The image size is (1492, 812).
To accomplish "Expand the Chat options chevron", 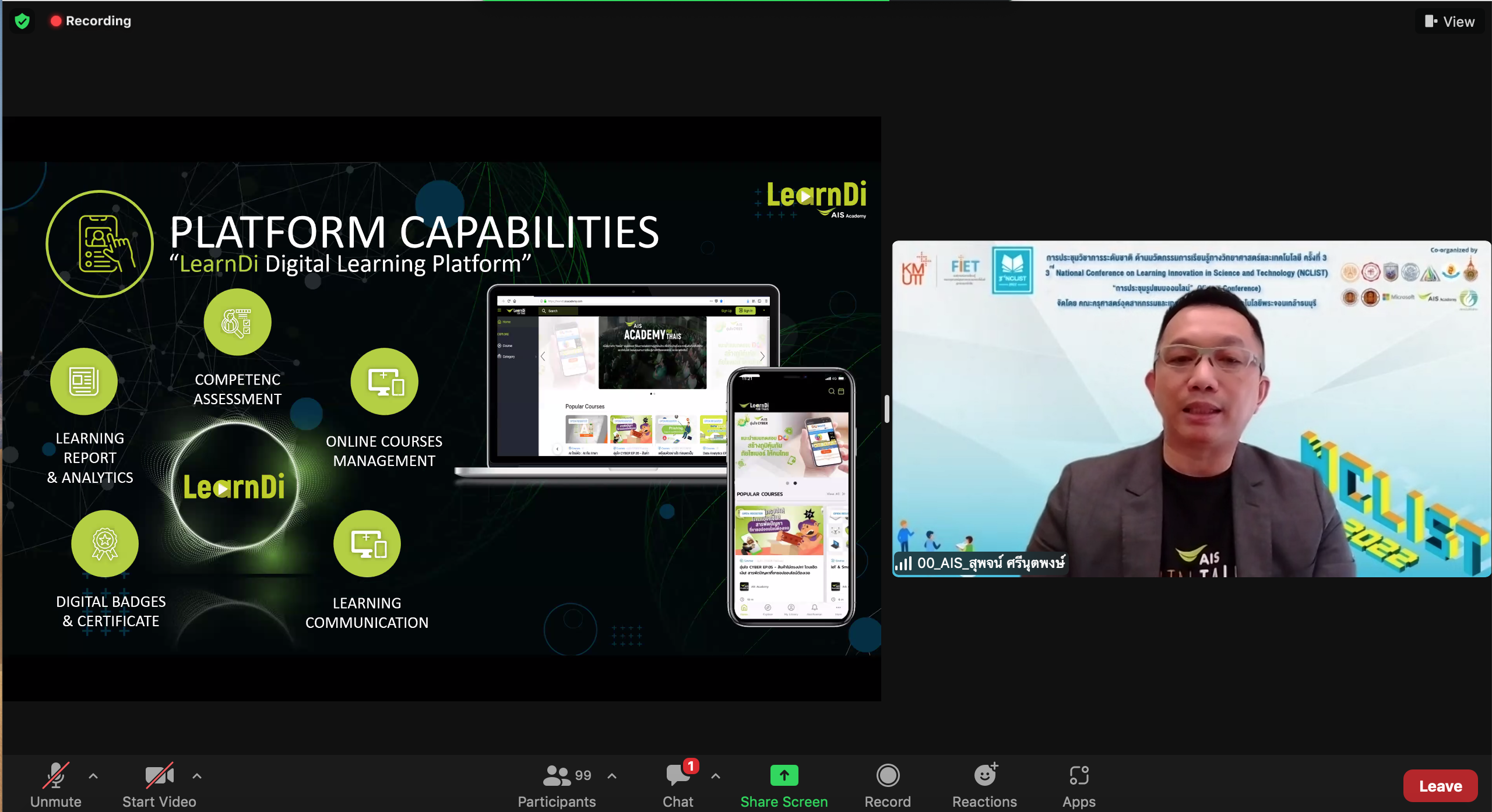I will 716,776.
